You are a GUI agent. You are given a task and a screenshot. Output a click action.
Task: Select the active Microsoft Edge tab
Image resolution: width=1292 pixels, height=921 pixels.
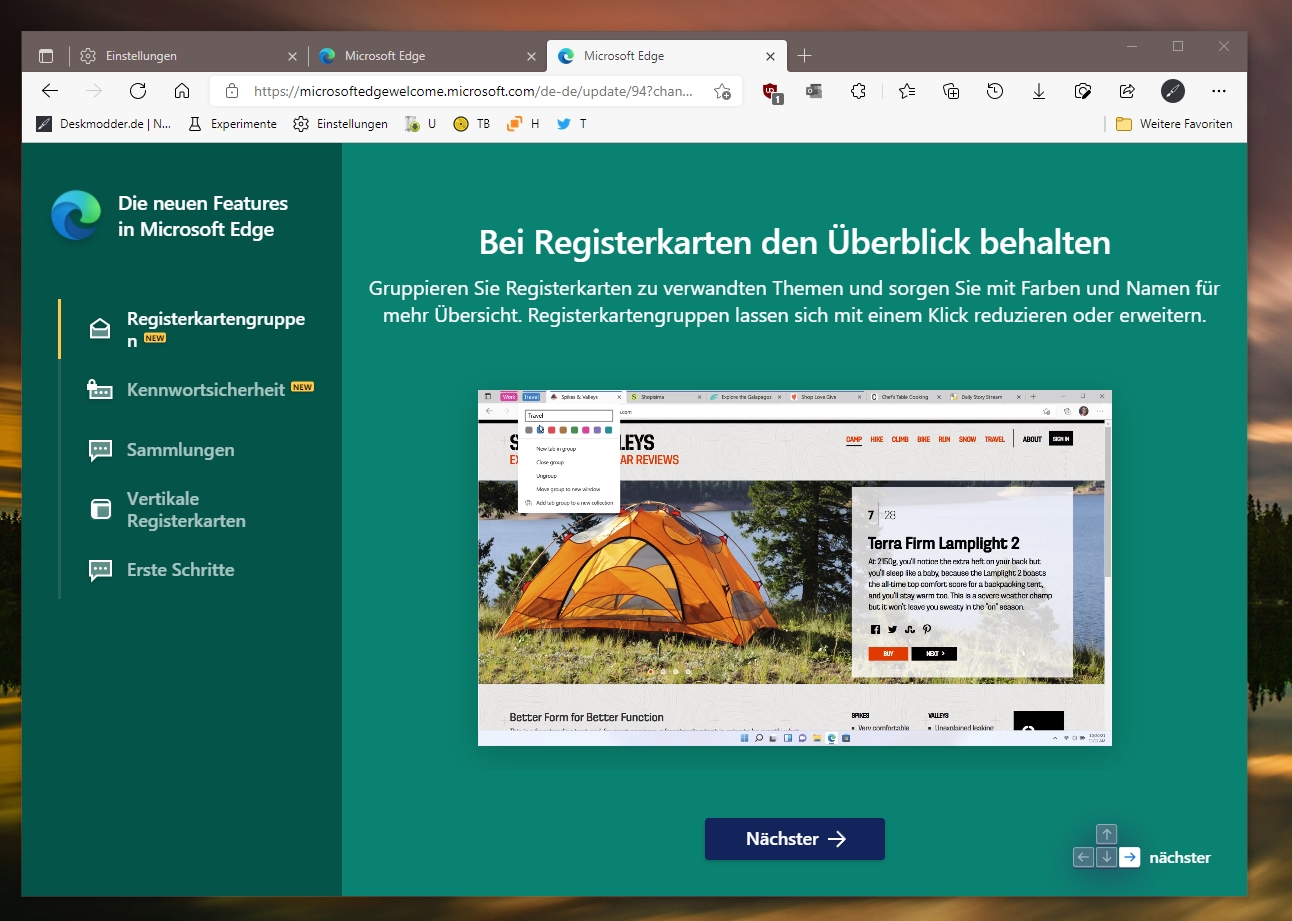pyautogui.click(x=667, y=56)
